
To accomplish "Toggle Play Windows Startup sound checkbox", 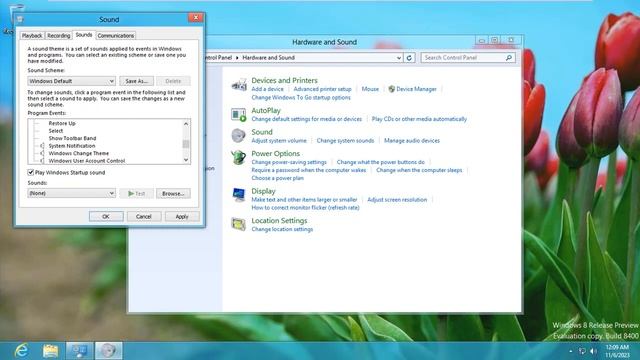I will 31,172.
